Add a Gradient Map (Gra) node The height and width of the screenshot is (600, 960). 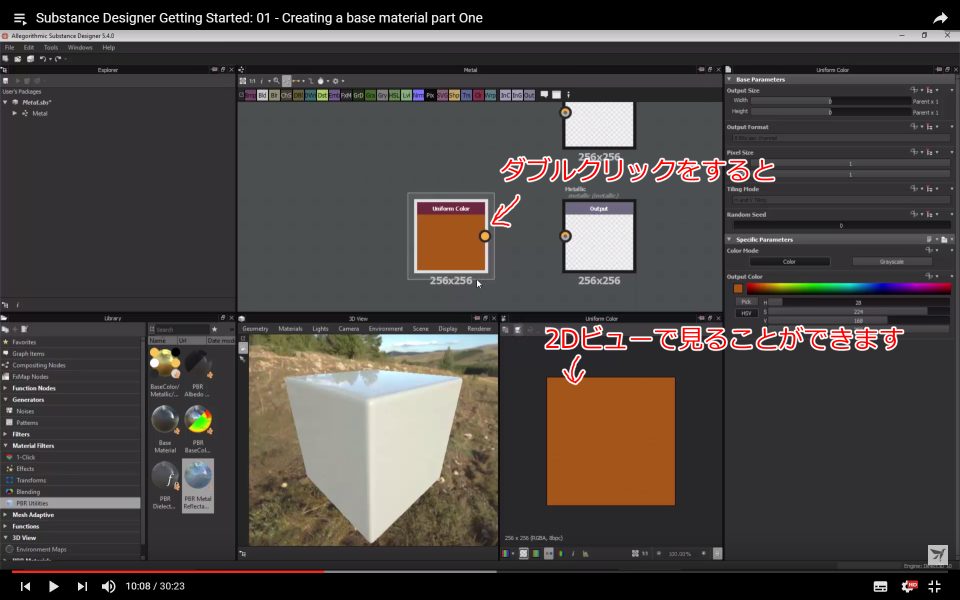pyautogui.click(x=370, y=95)
